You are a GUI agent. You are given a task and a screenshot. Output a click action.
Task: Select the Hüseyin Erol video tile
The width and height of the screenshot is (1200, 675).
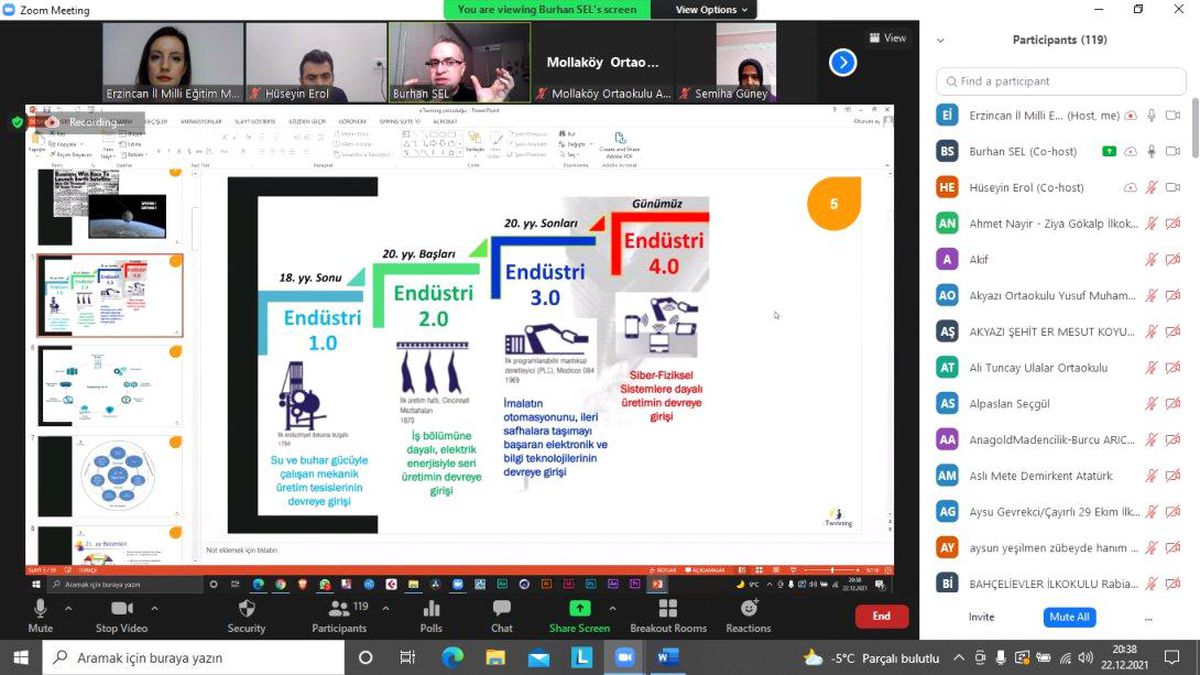pyautogui.click(x=316, y=63)
